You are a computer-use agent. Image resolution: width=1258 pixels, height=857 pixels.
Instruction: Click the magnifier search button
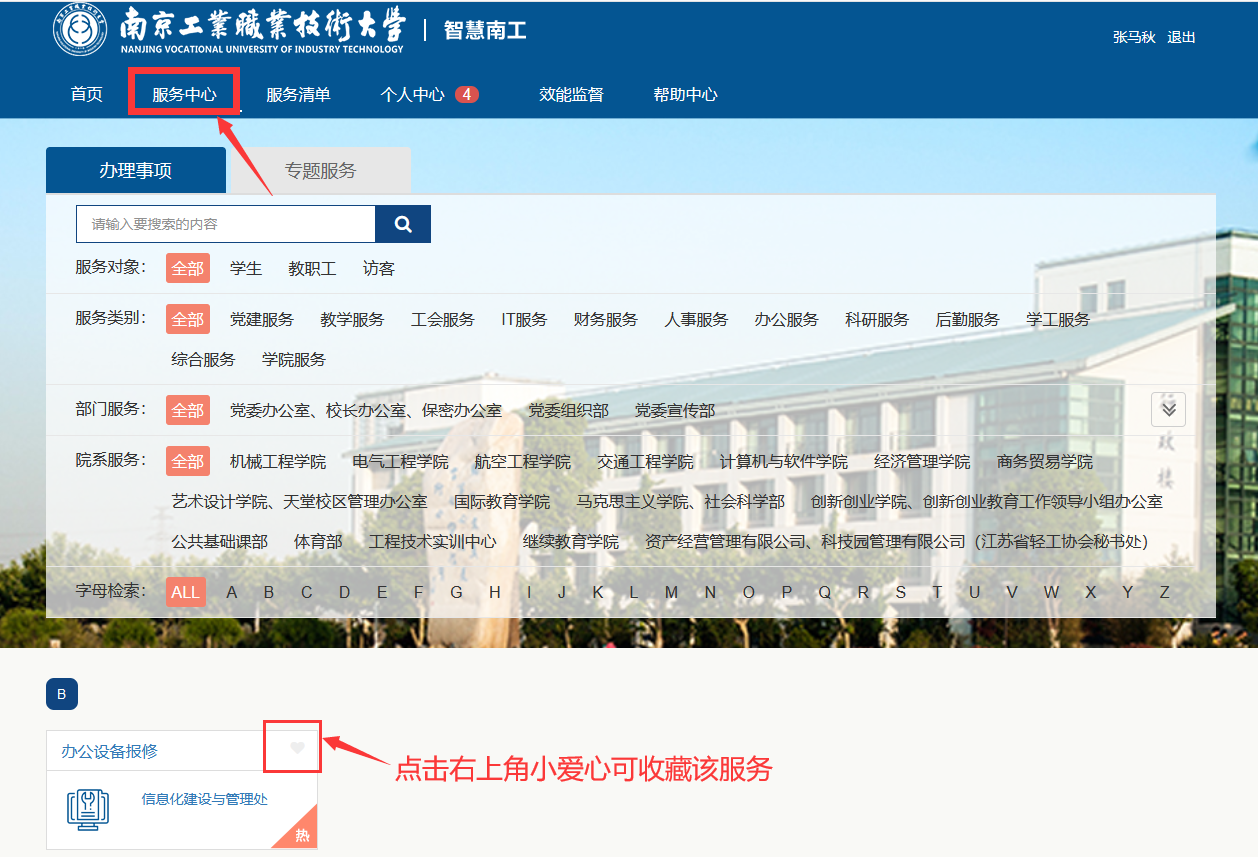pyautogui.click(x=403, y=224)
